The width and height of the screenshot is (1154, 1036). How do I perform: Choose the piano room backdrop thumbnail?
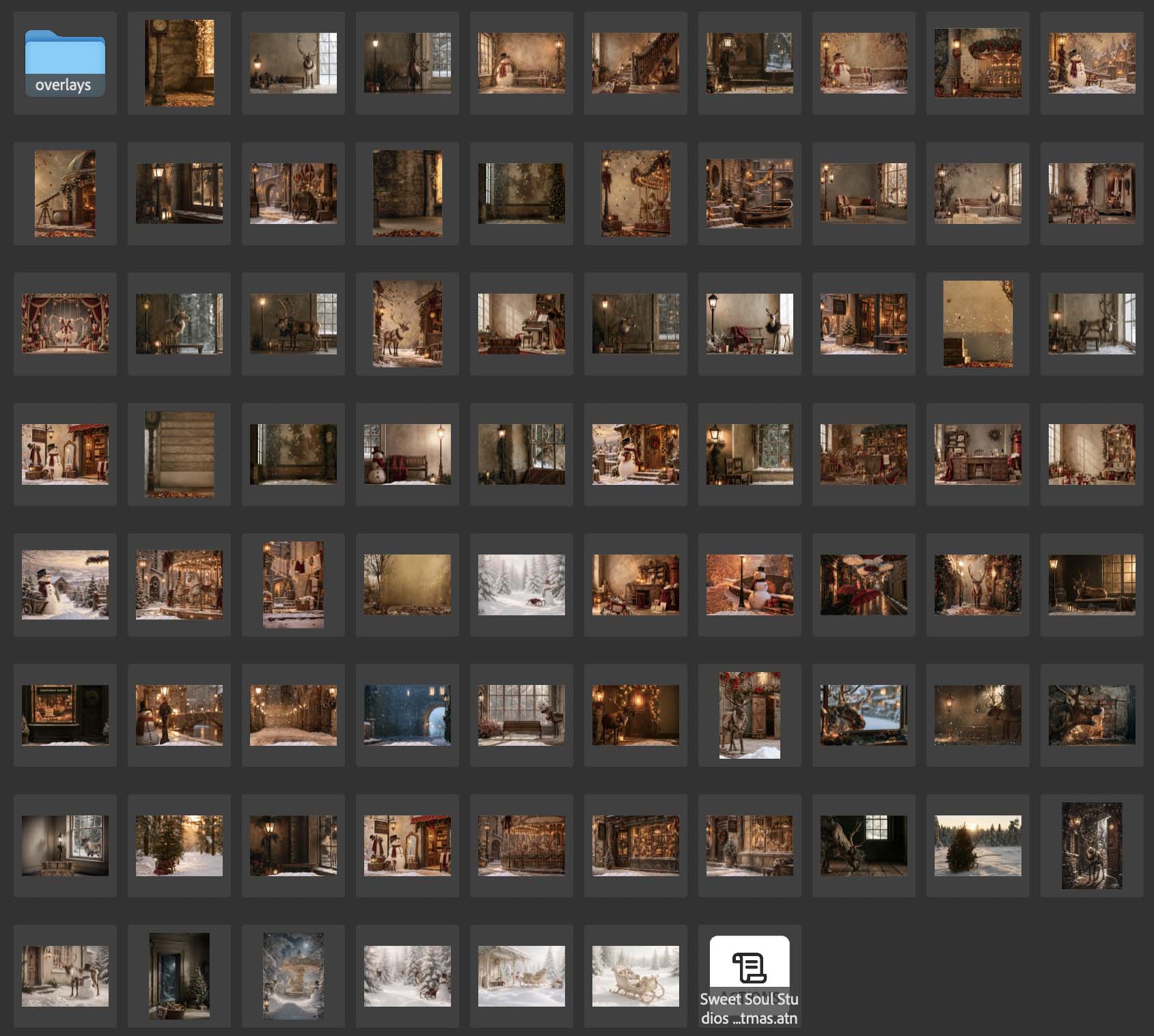[x=521, y=324]
